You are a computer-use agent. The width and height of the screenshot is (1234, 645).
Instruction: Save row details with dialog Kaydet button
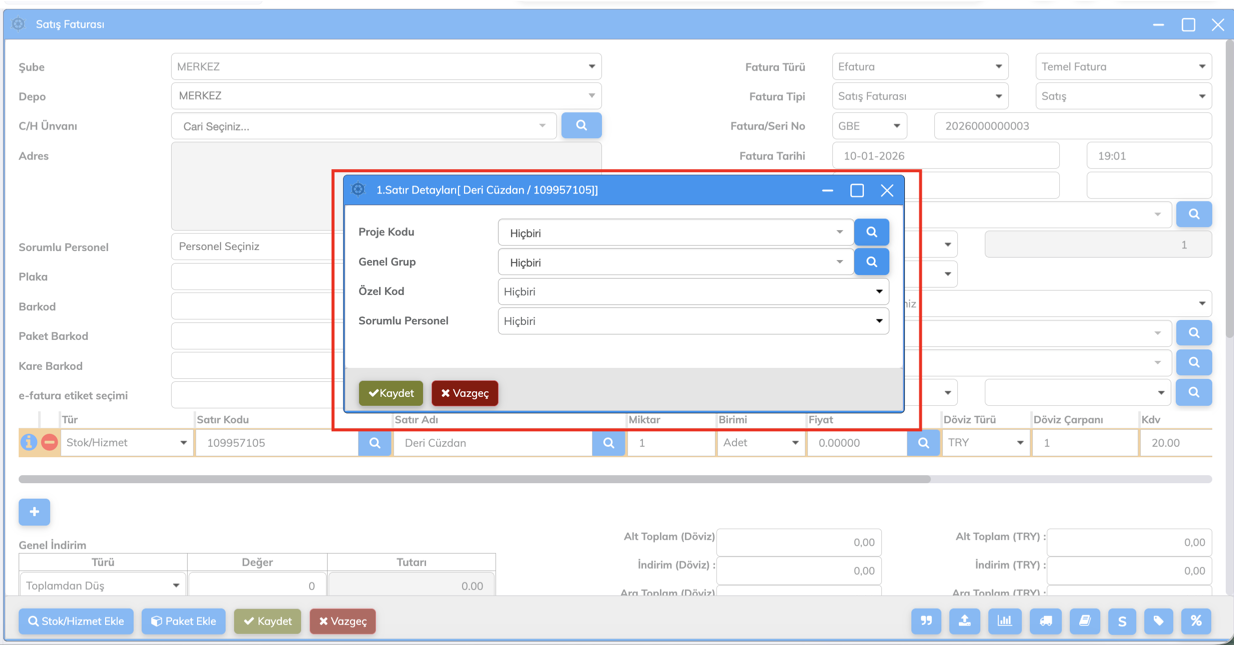(391, 393)
